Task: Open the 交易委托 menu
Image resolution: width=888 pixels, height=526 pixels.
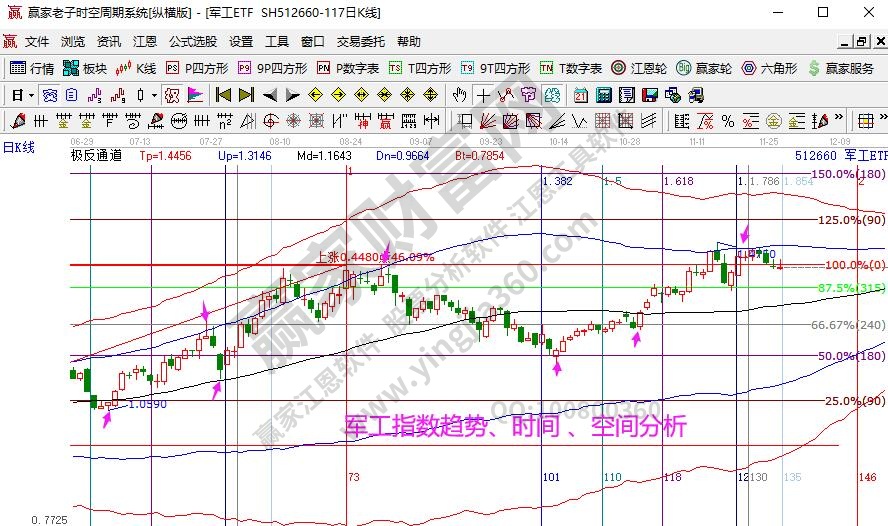Action: coord(360,42)
